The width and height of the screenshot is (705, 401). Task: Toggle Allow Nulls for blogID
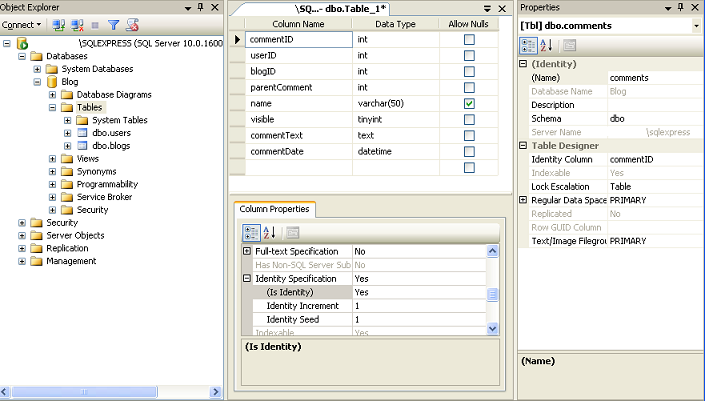coord(469,71)
